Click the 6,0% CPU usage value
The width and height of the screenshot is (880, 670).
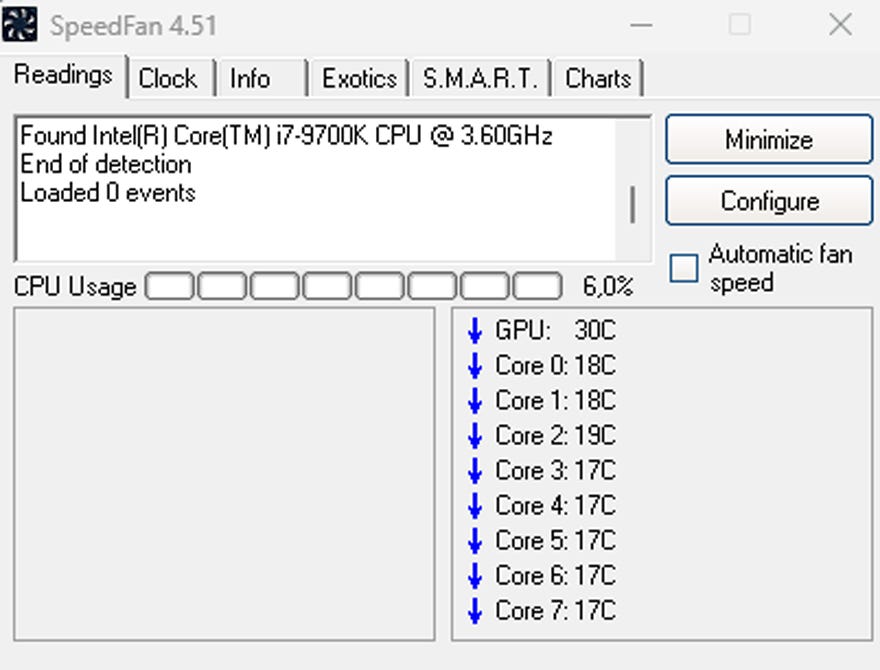(x=608, y=287)
